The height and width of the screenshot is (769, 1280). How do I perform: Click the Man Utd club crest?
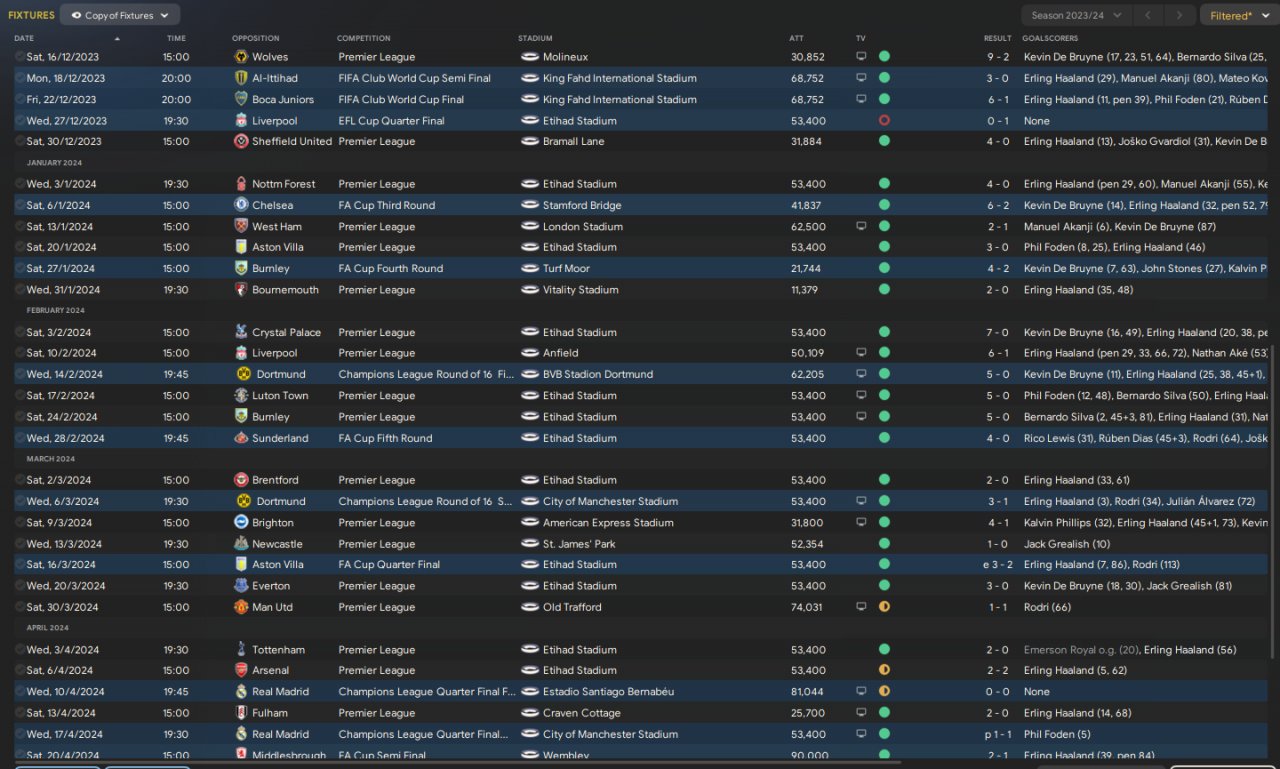[241, 607]
